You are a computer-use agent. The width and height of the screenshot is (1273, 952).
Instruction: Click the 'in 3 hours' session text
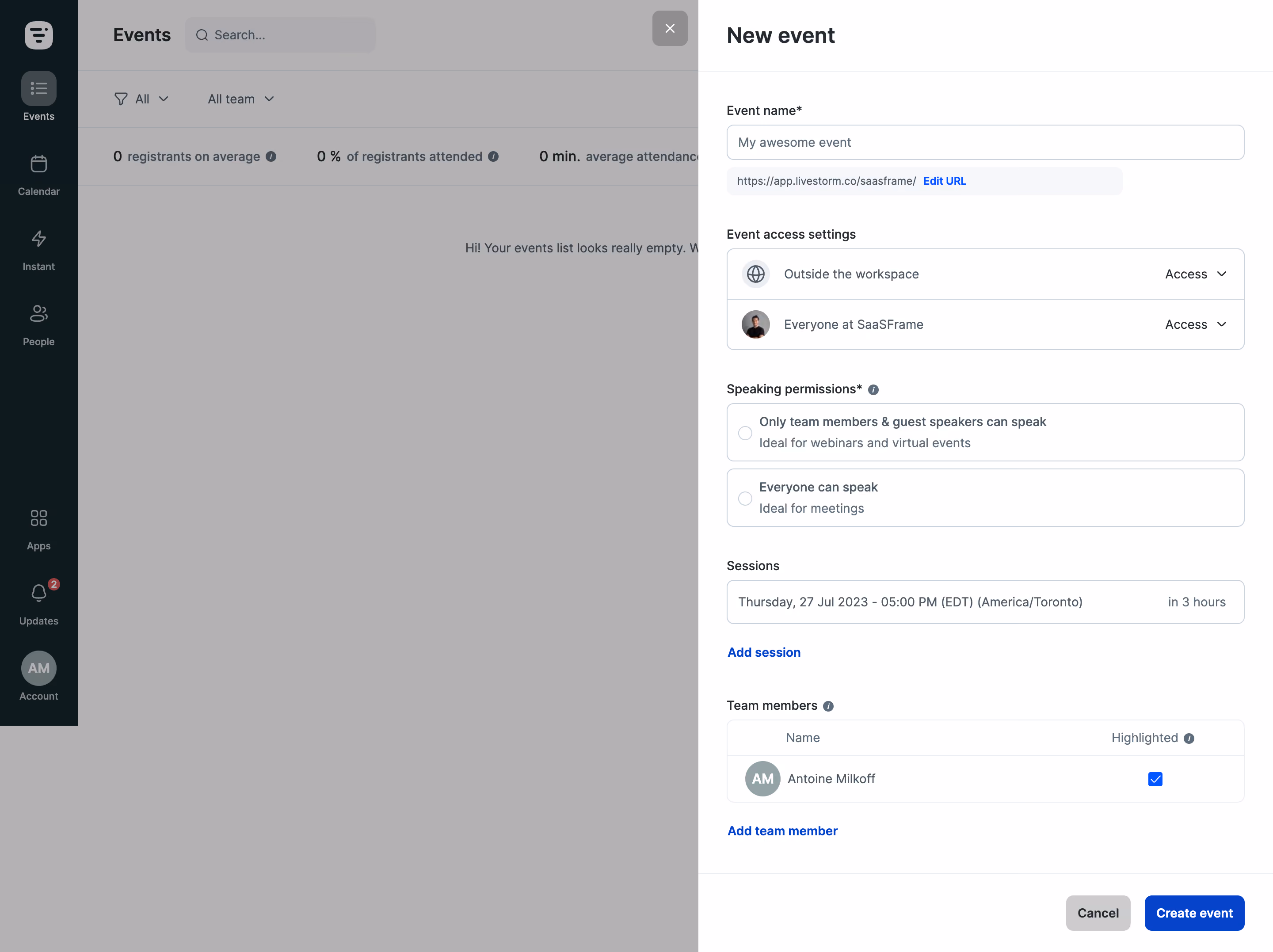1197,602
